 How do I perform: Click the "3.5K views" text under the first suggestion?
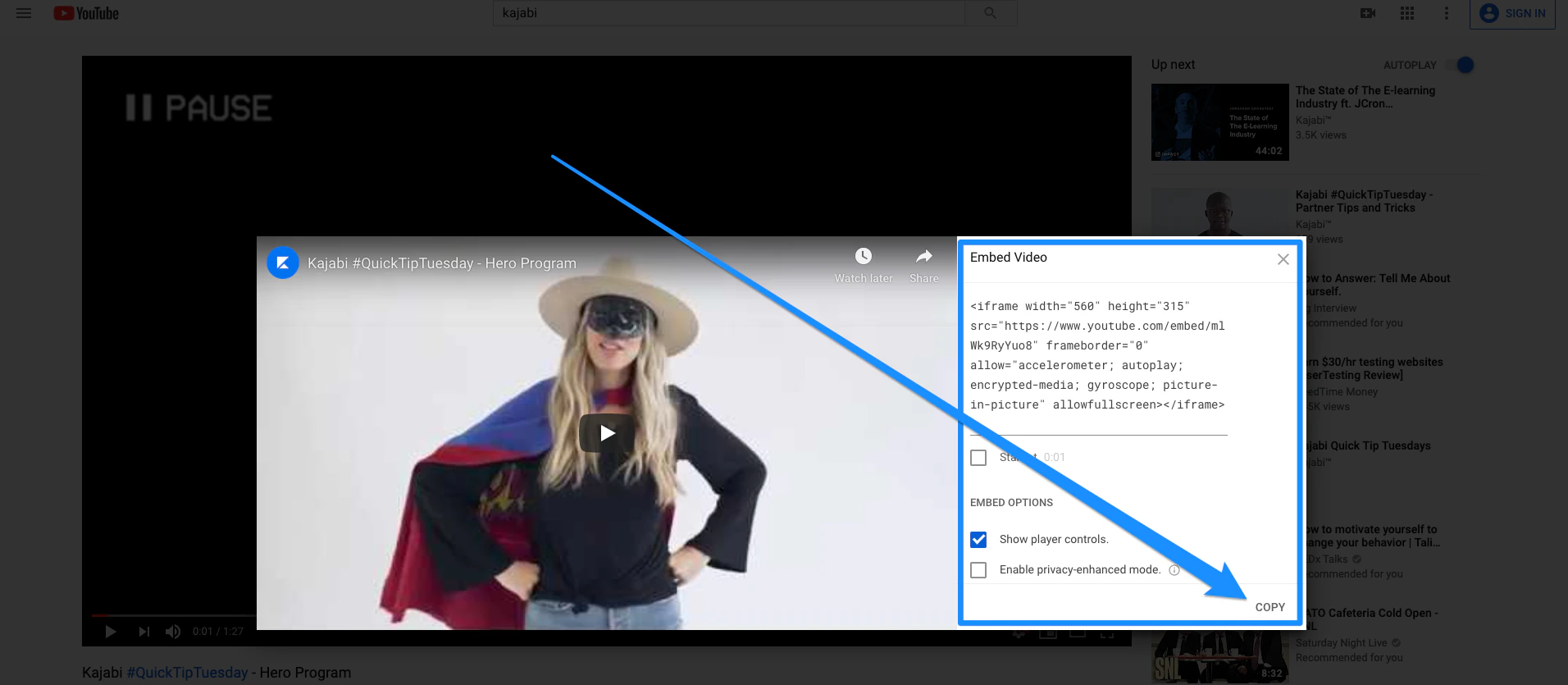(1321, 135)
